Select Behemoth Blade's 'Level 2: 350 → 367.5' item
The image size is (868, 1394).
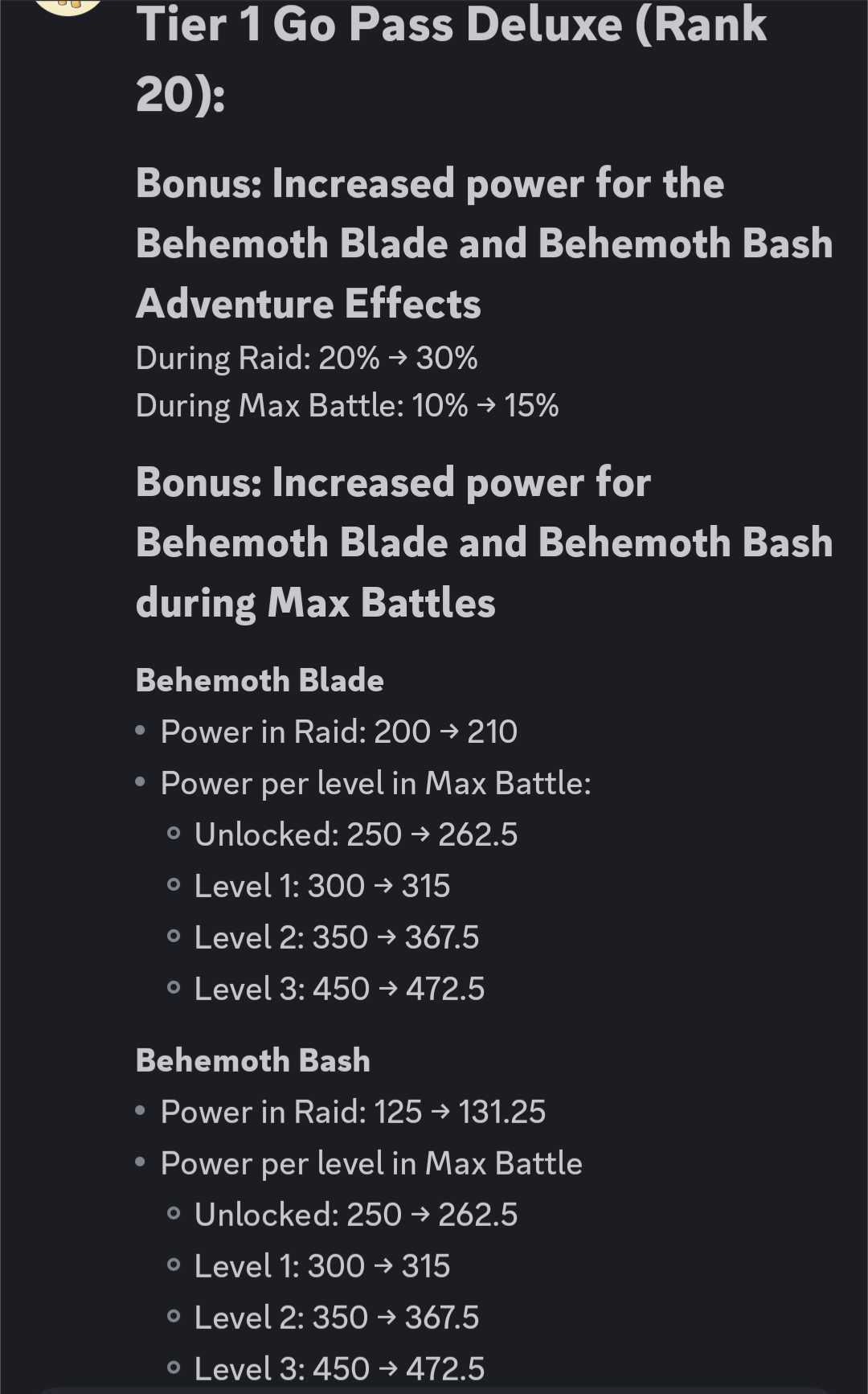(337, 937)
